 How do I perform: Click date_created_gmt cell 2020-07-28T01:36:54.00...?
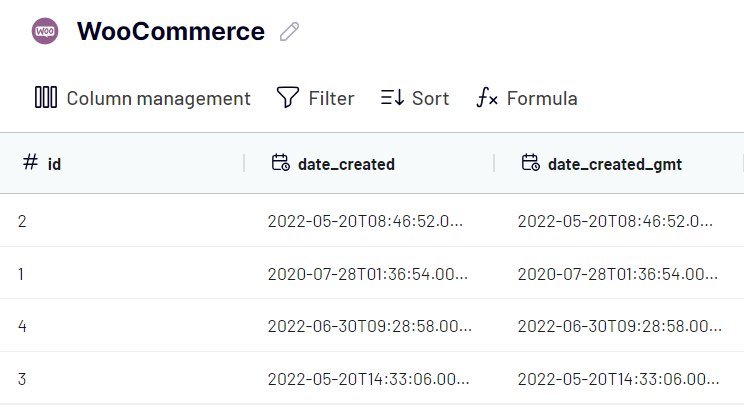pos(619,273)
